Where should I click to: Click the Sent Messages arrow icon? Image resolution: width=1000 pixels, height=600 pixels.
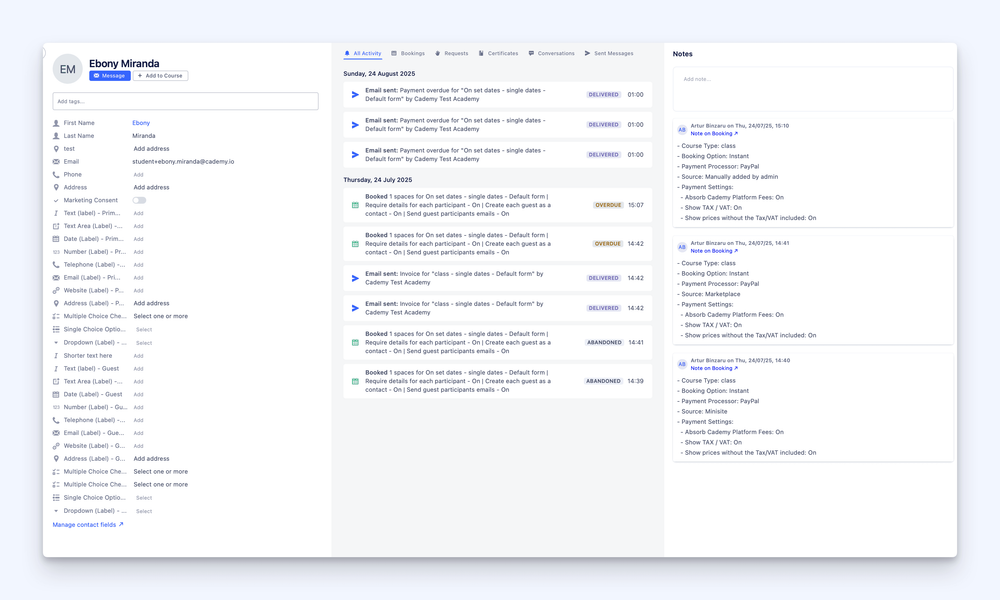point(587,53)
